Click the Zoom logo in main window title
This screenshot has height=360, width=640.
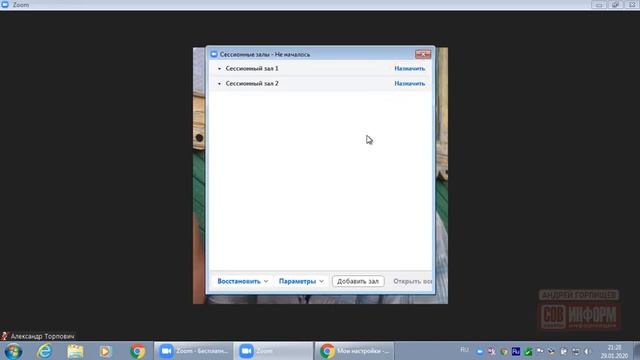pyautogui.click(x=5, y=4)
